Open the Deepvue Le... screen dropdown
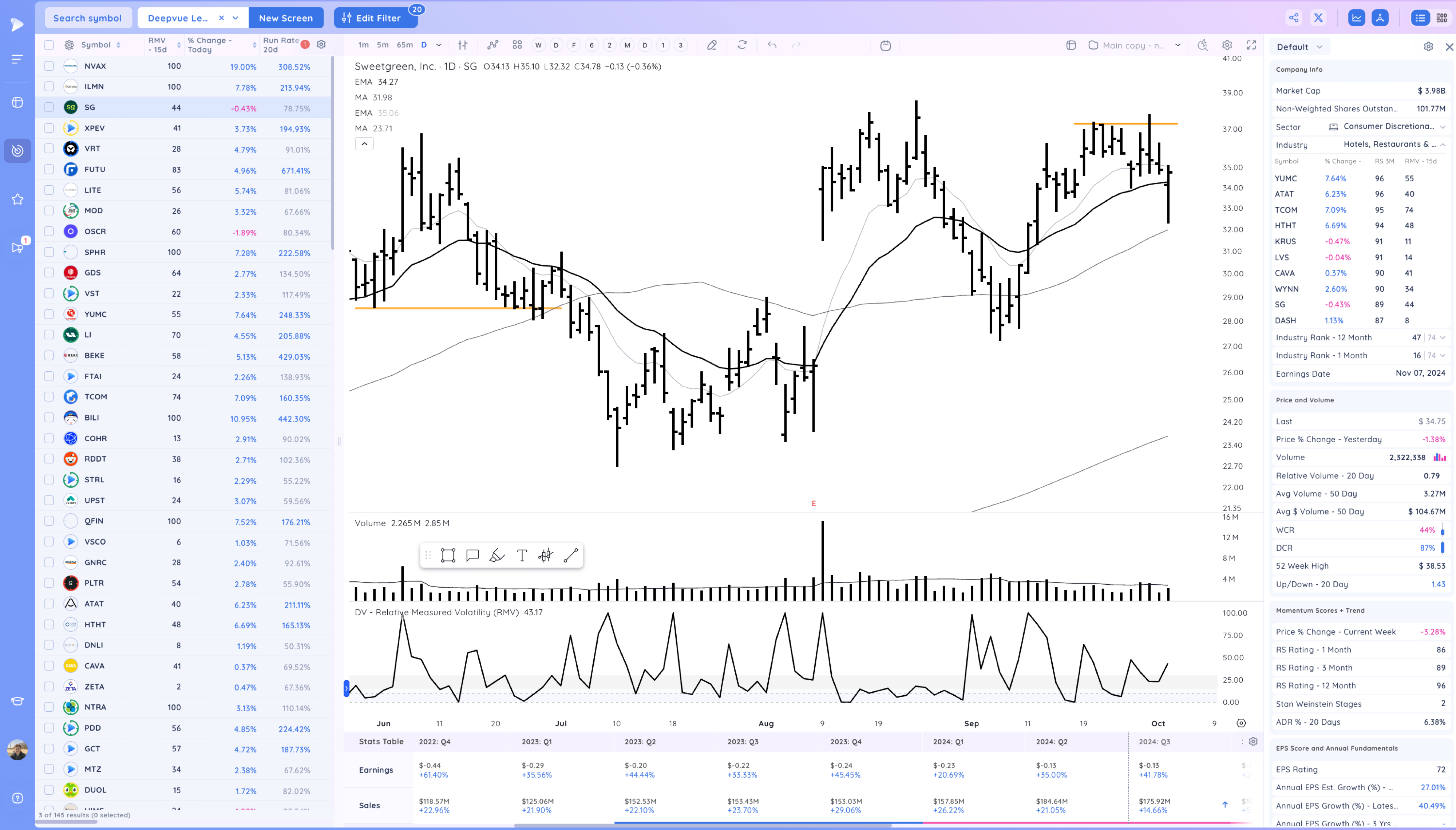1456x830 pixels. 236,18
